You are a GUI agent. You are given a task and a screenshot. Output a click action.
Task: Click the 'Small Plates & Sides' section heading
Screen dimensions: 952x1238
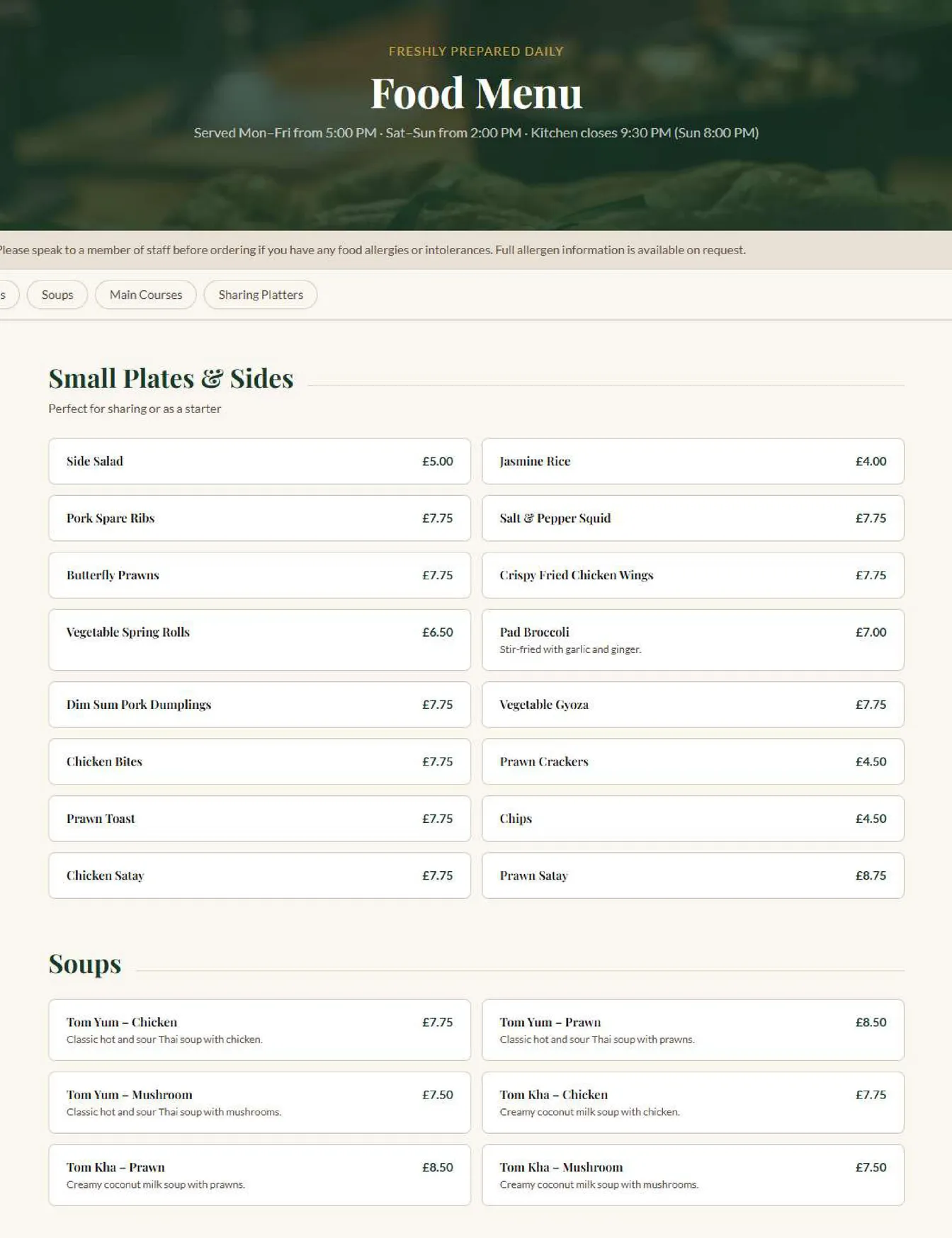171,379
